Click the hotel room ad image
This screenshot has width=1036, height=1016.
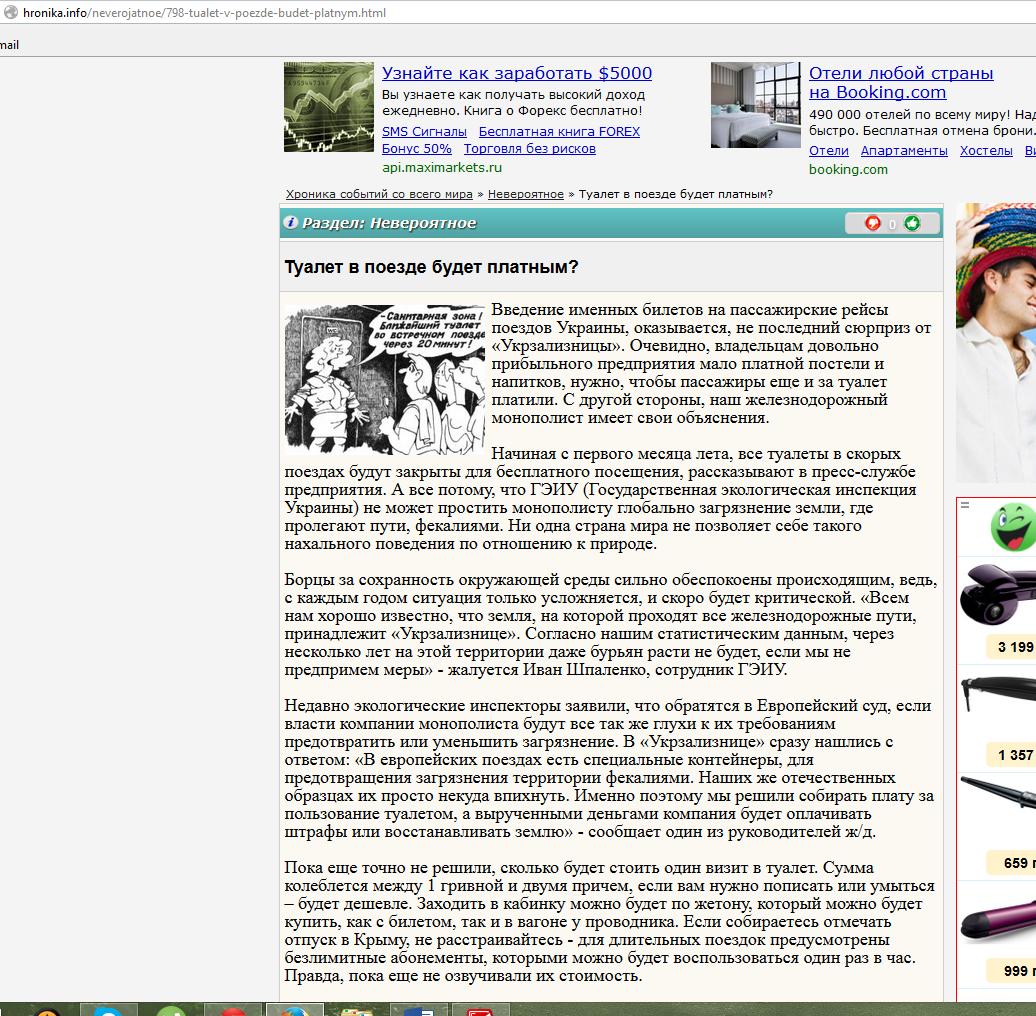tap(756, 105)
